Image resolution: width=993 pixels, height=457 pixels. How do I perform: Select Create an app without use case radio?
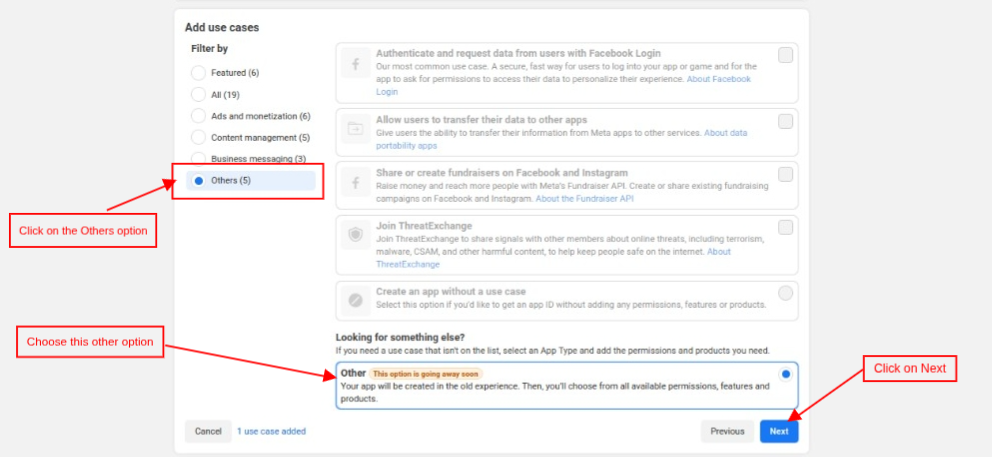[785, 293]
